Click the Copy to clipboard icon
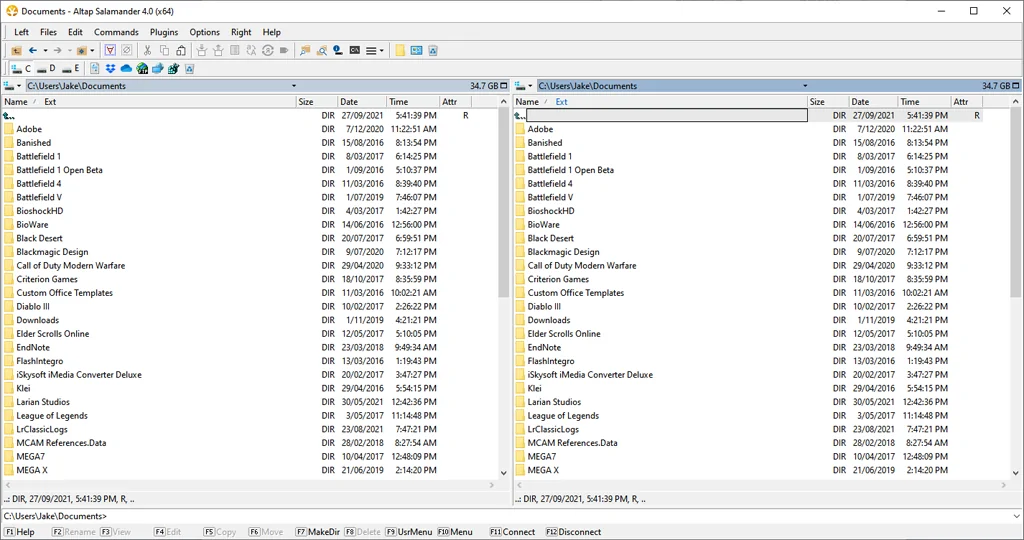The width and height of the screenshot is (1024, 540). (164, 50)
